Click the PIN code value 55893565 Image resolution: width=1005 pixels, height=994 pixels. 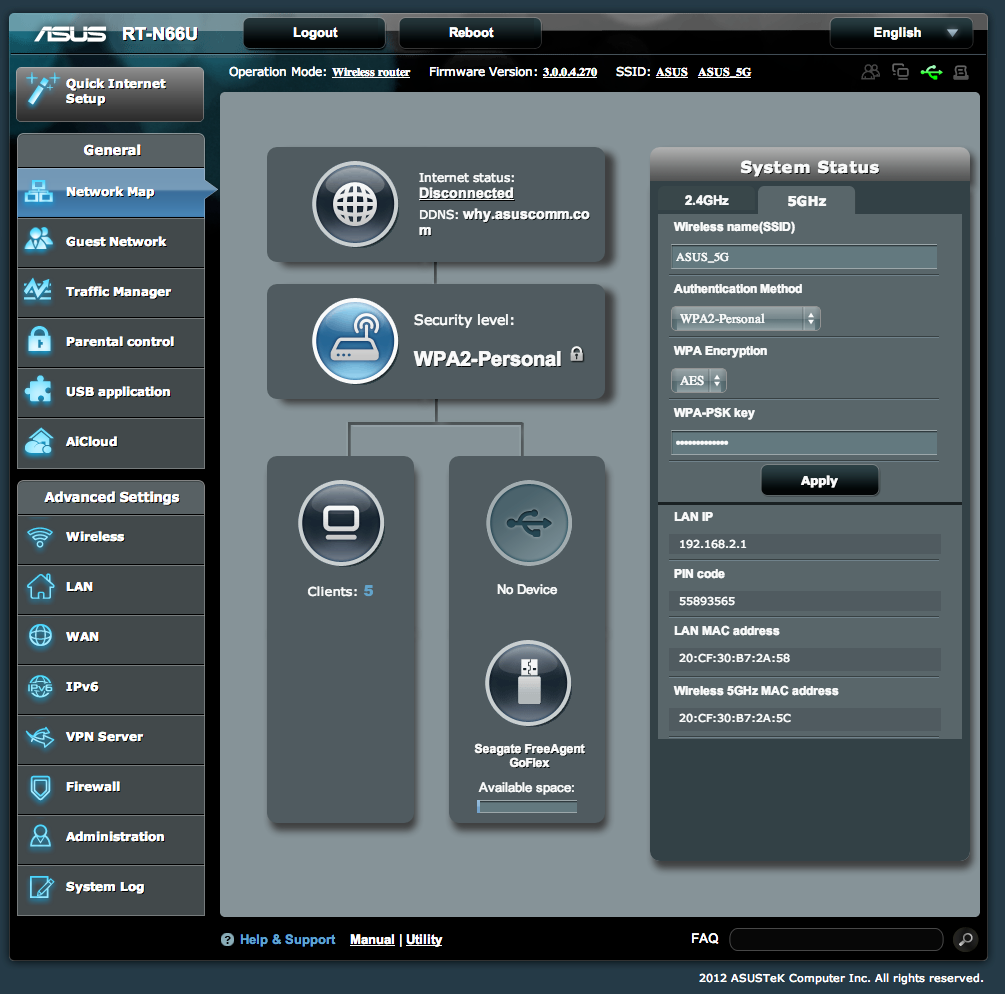pos(707,601)
